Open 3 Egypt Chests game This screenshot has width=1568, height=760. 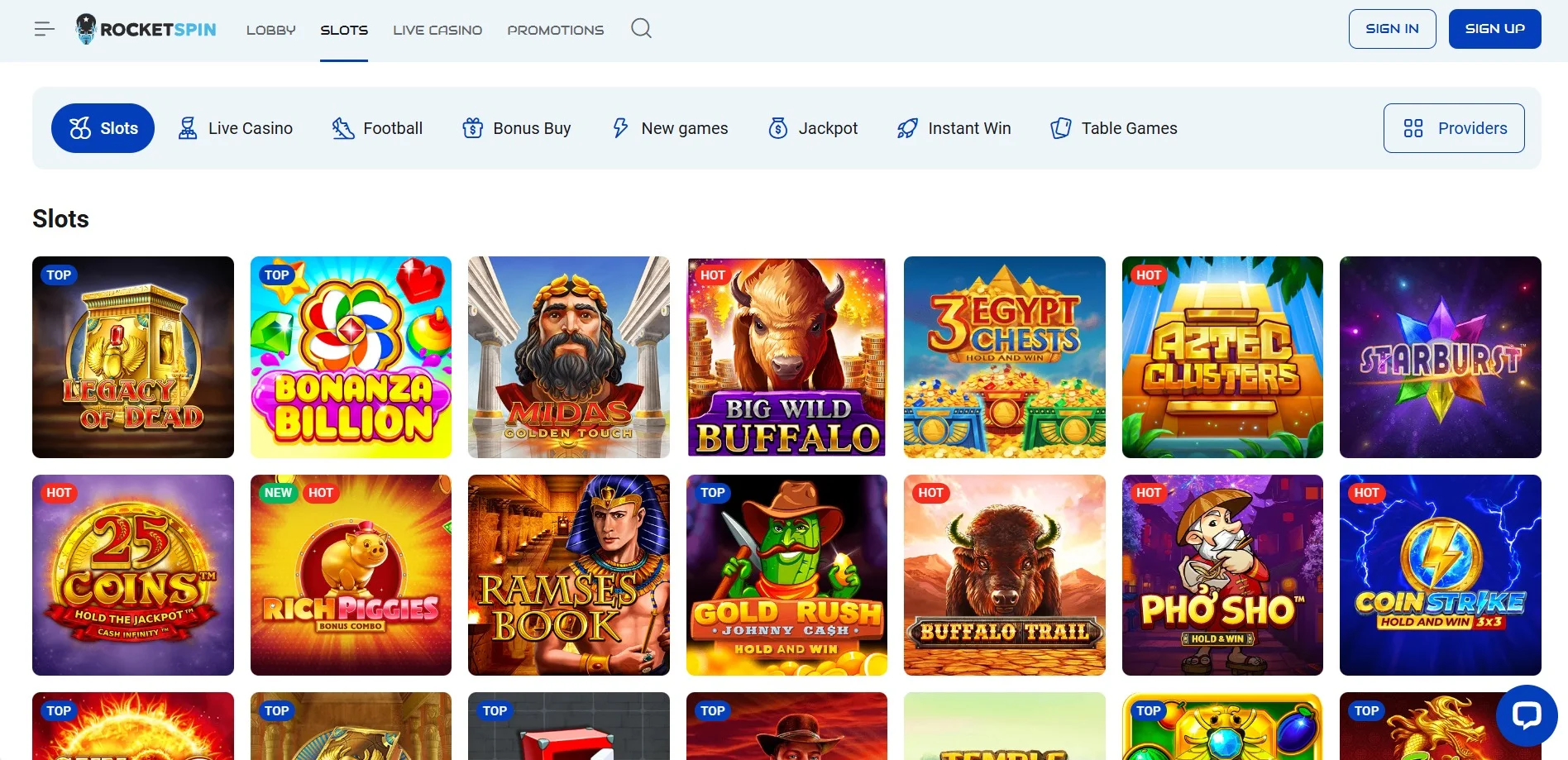click(1005, 357)
